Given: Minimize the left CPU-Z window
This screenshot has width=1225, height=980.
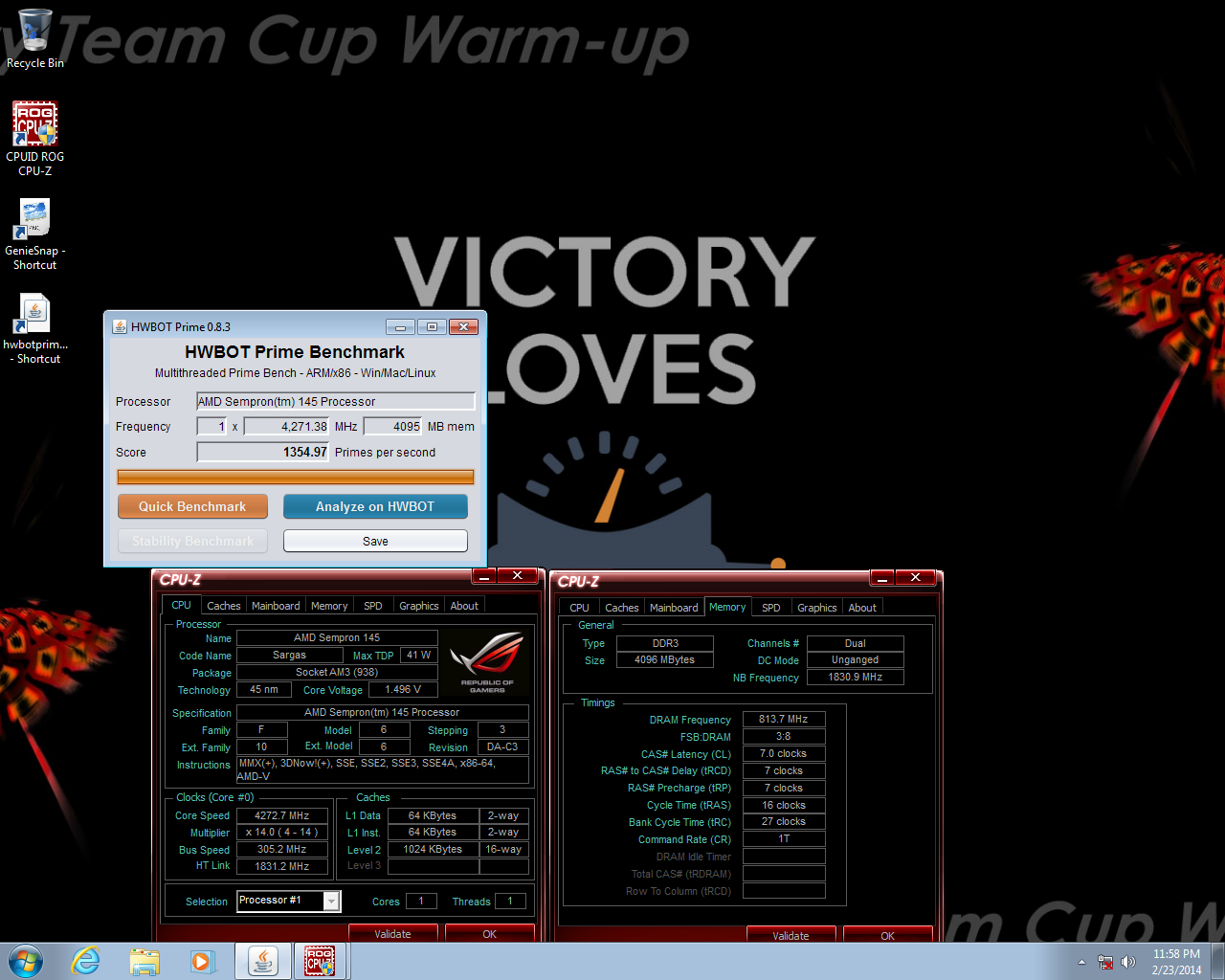Looking at the screenshot, I should click(x=484, y=576).
